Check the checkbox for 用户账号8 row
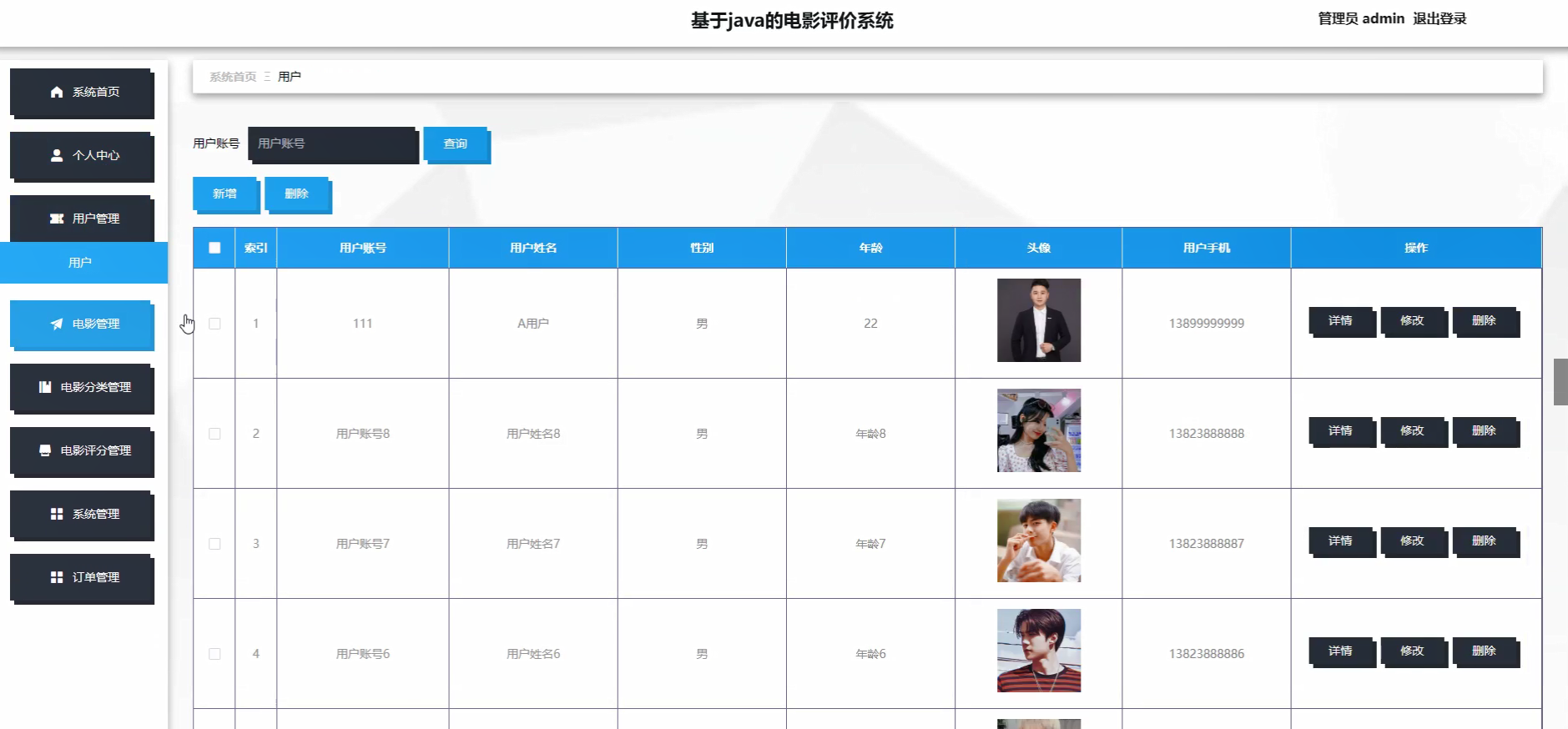The image size is (1568, 729). pyautogui.click(x=214, y=434)
